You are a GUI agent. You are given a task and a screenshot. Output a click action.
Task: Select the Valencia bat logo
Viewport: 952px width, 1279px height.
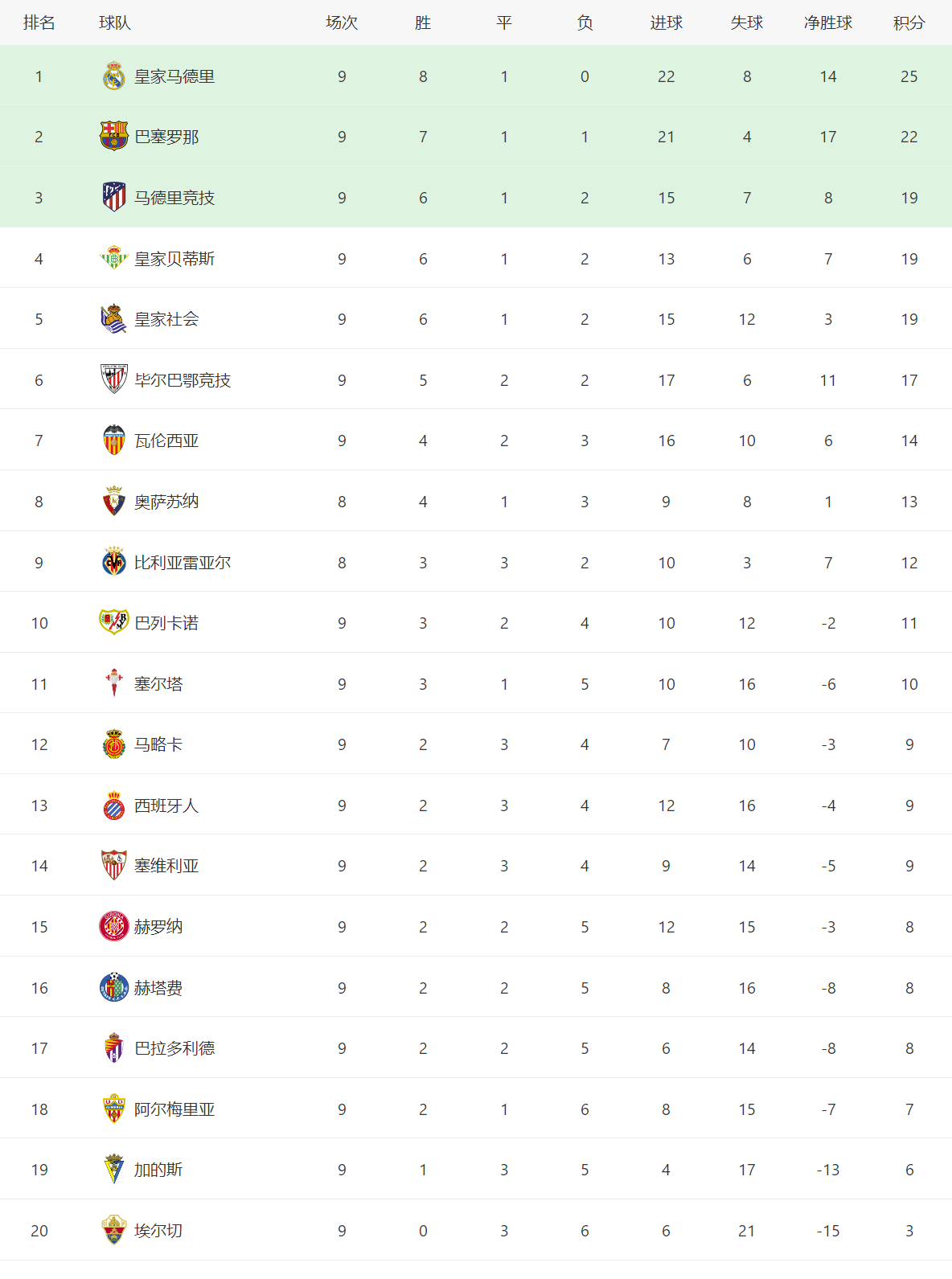114,441
